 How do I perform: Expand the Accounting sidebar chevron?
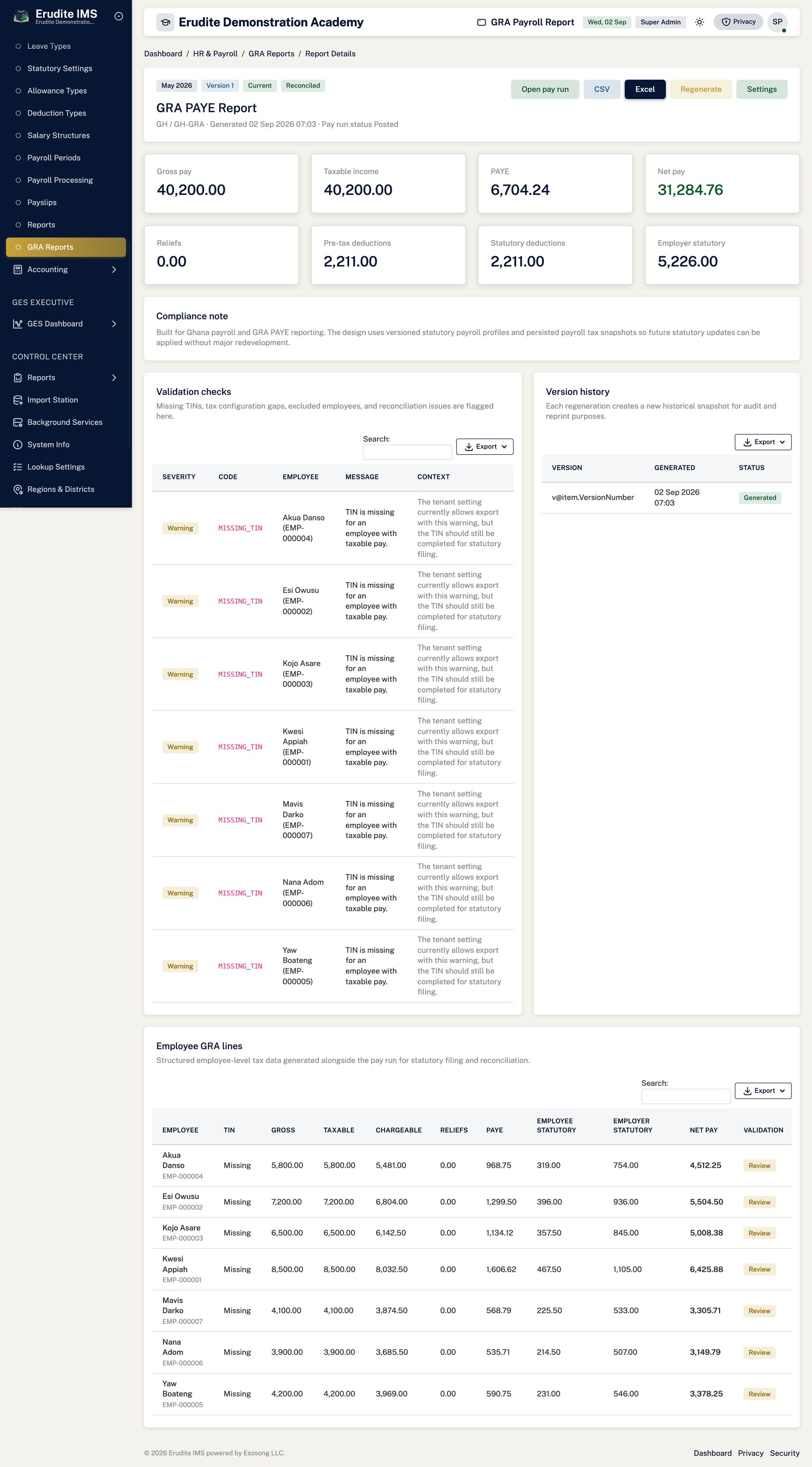(x=114, y=270)
